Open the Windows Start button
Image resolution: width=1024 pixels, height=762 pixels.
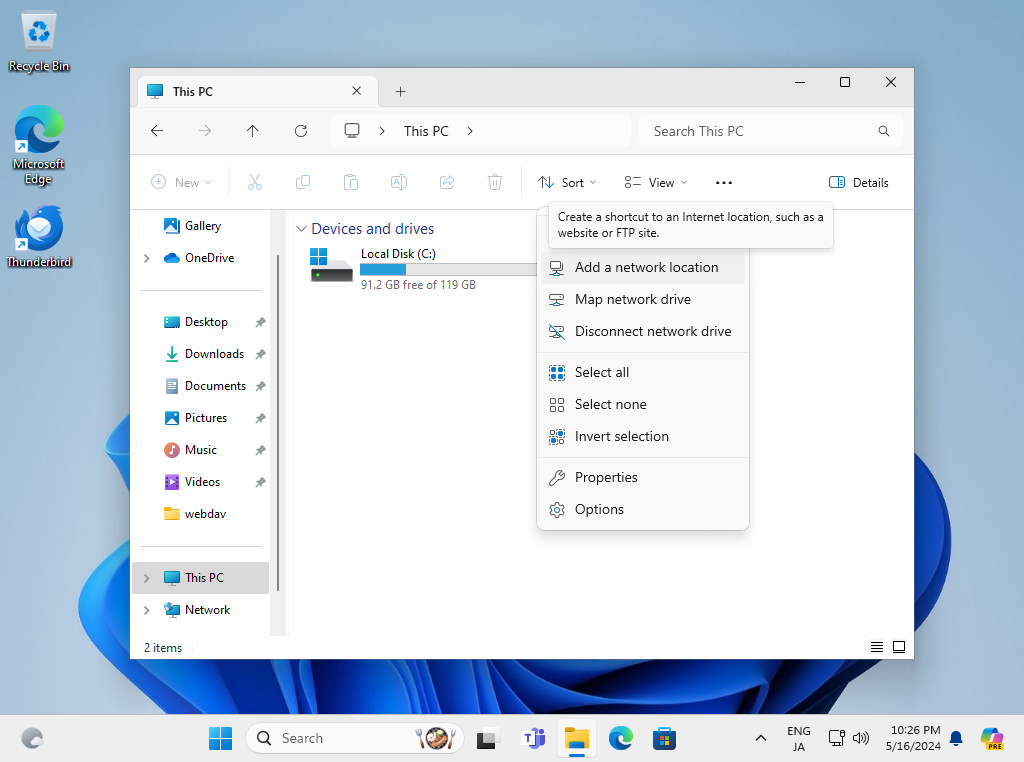[220, 738]
